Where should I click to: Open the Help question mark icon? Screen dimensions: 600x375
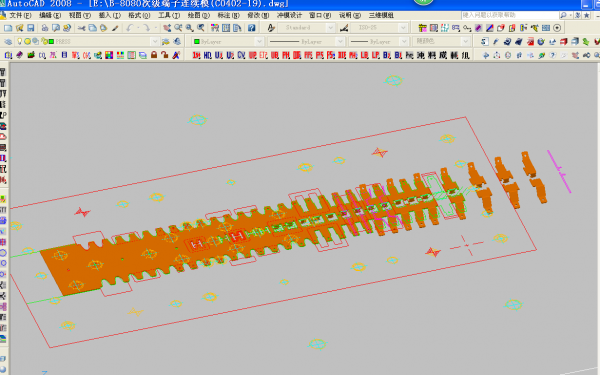pyautogui.click(x=251, y=28)
